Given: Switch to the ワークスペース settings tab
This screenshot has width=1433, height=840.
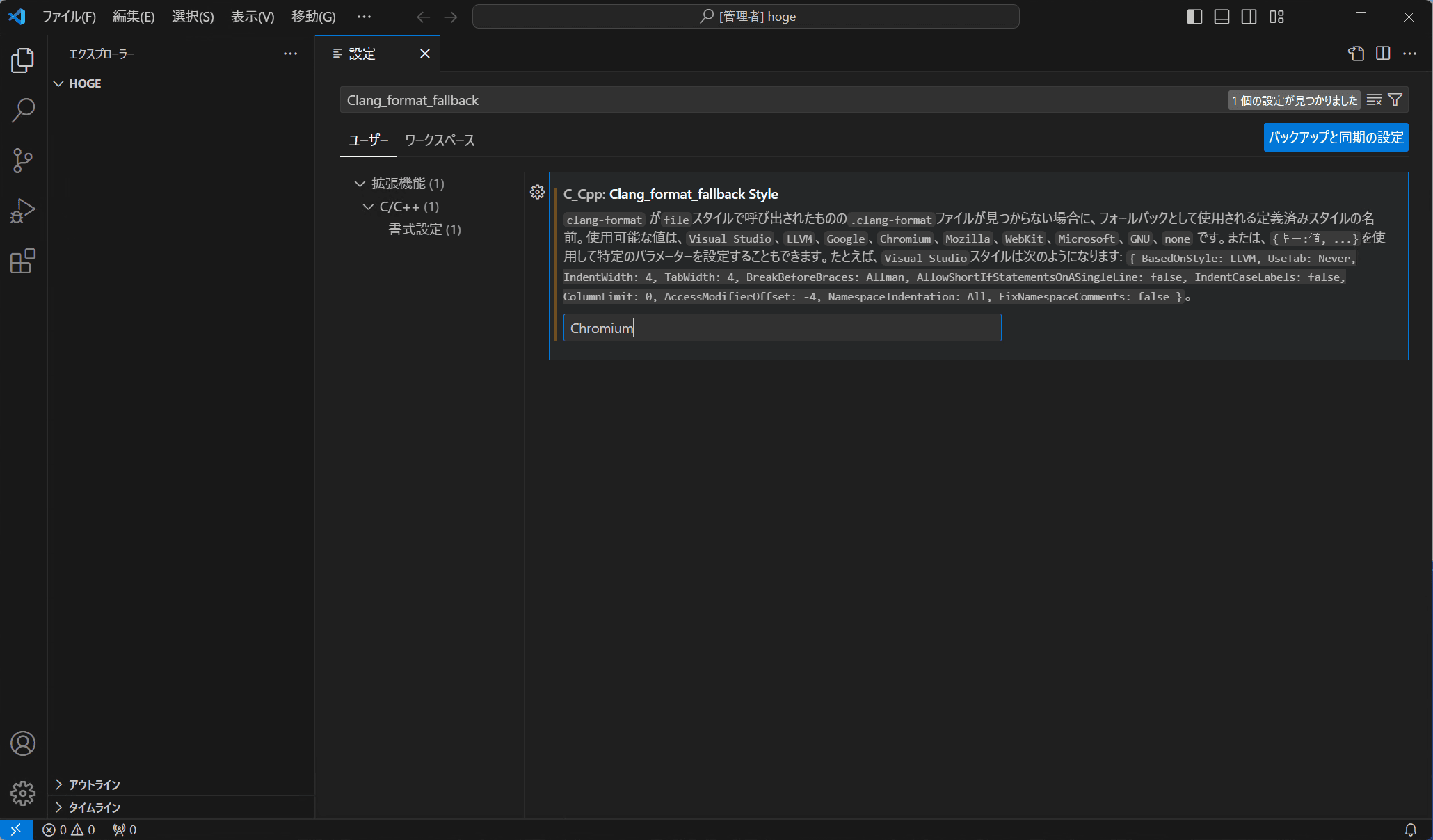Looking at the screenshot, I should click(x=440, y=140).
